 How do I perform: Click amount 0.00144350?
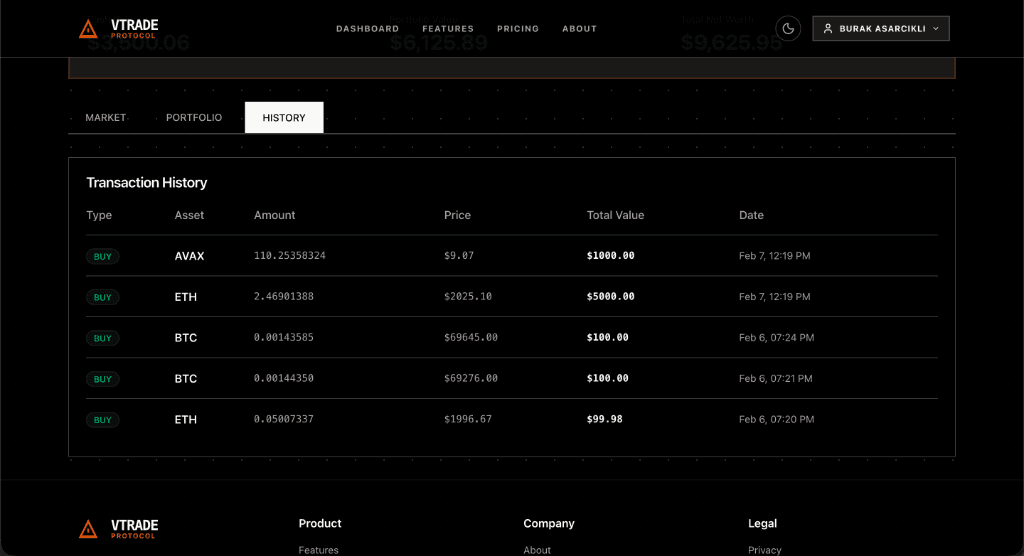point(283,378)
